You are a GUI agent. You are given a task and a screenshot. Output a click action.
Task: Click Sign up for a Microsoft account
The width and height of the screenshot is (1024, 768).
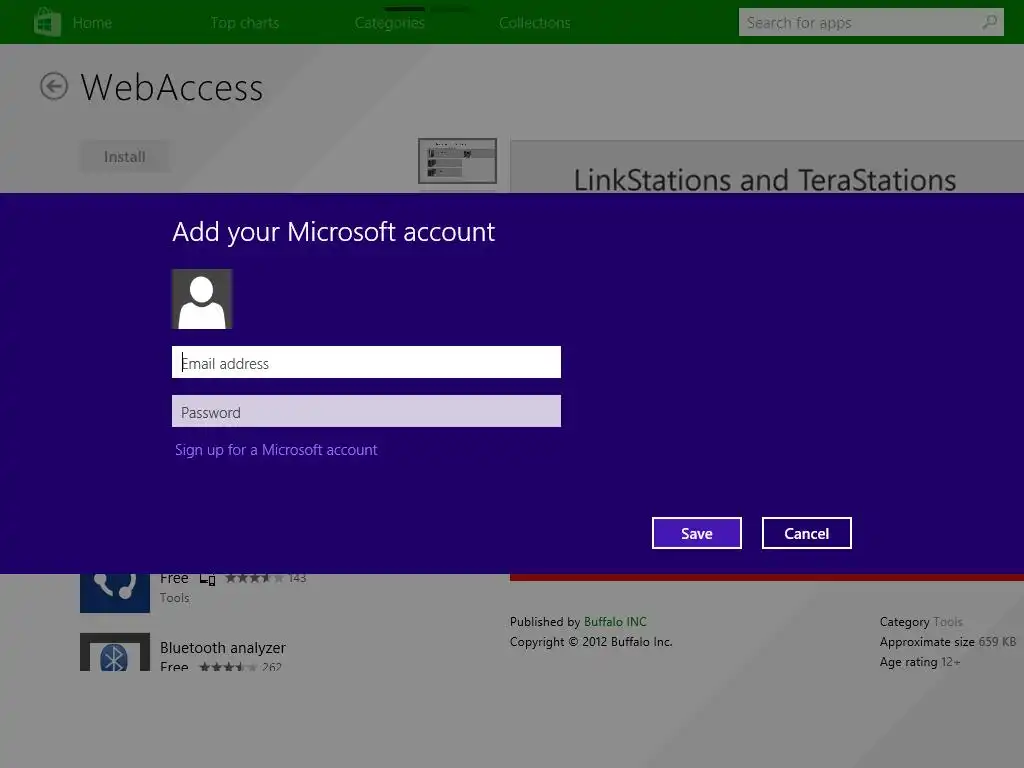(276, 450)
